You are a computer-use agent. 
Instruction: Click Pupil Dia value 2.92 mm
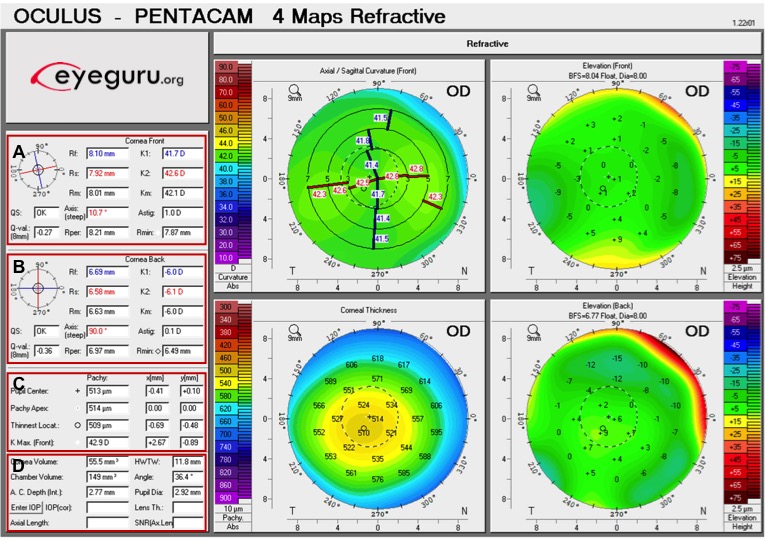click(x=187, y=492)
